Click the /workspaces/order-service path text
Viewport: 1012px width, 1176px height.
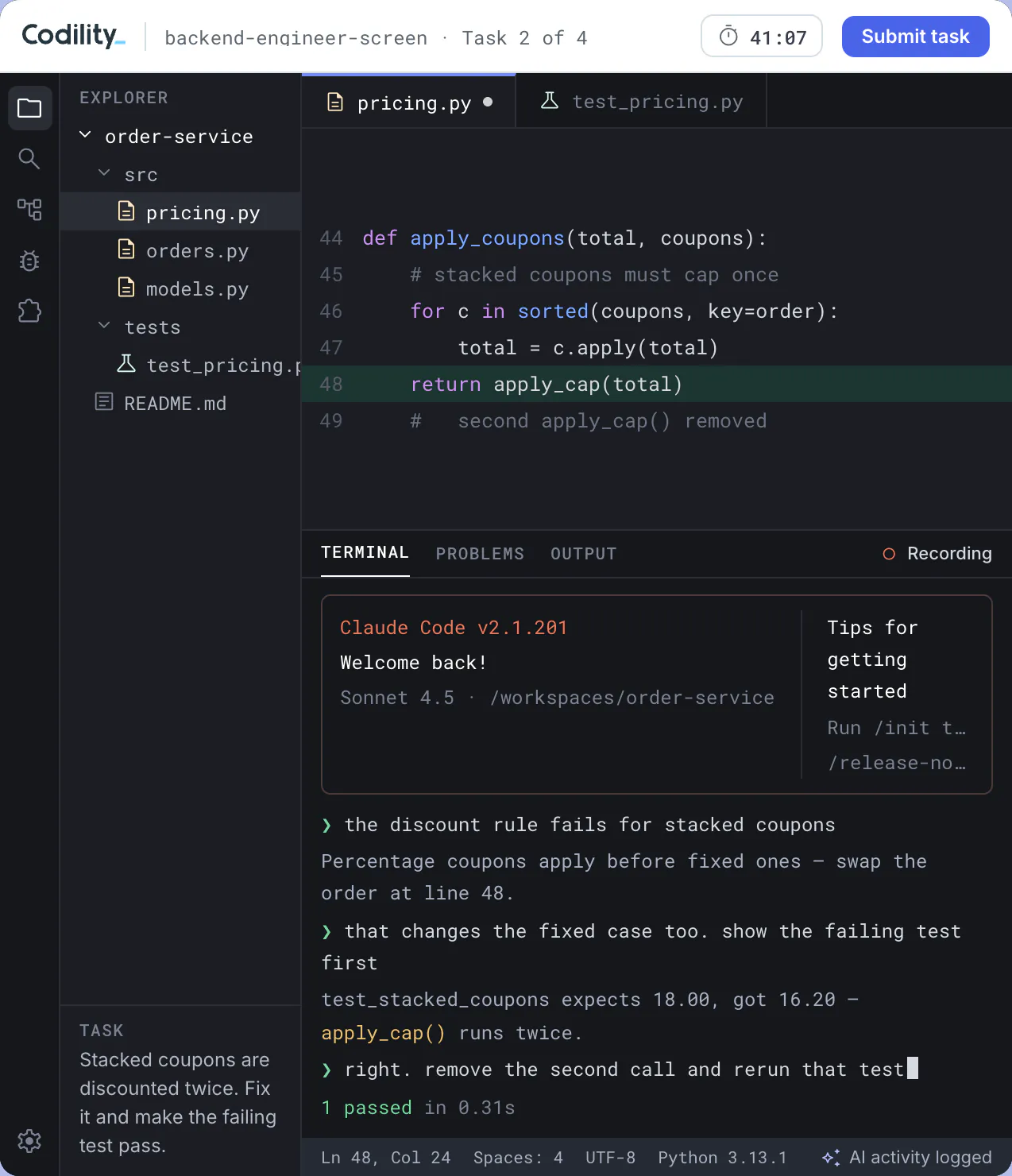[632, 698]
